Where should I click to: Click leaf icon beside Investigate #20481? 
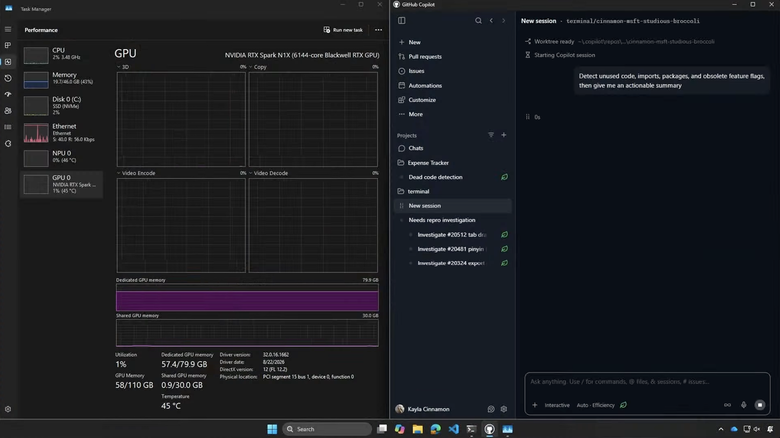(504, 249)
